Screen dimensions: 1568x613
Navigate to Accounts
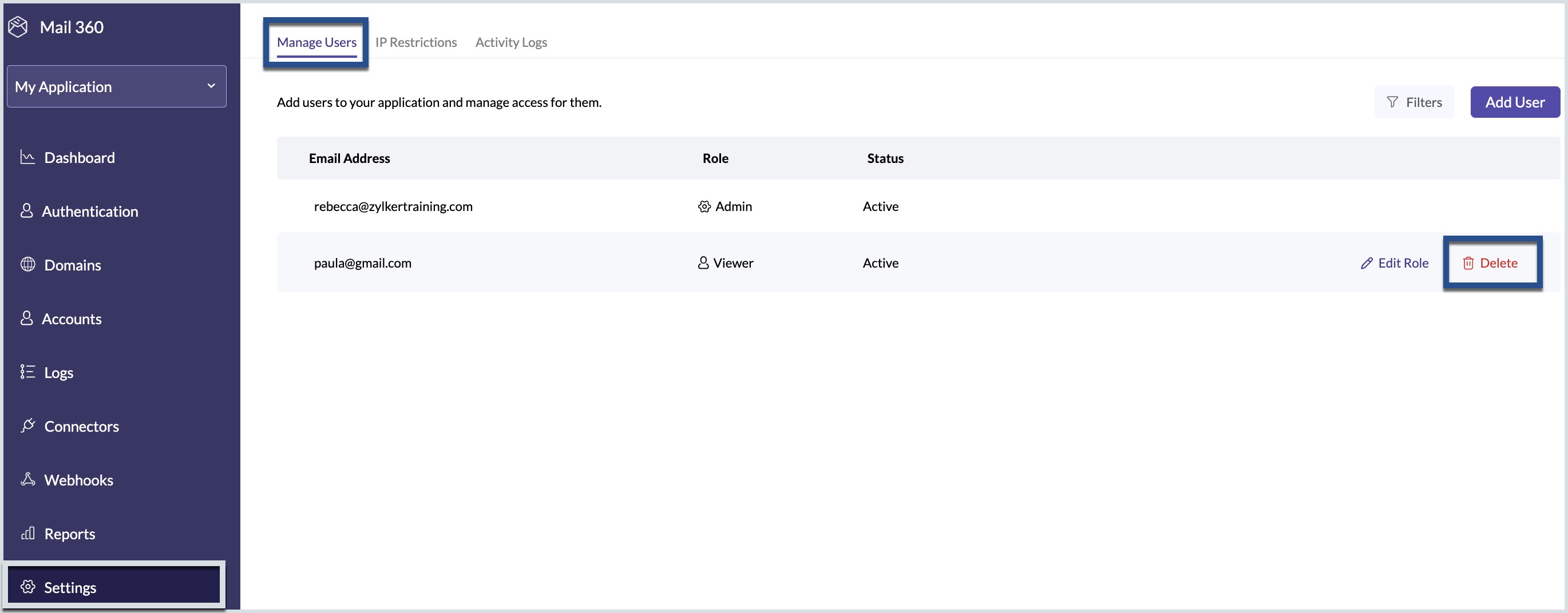71,318
